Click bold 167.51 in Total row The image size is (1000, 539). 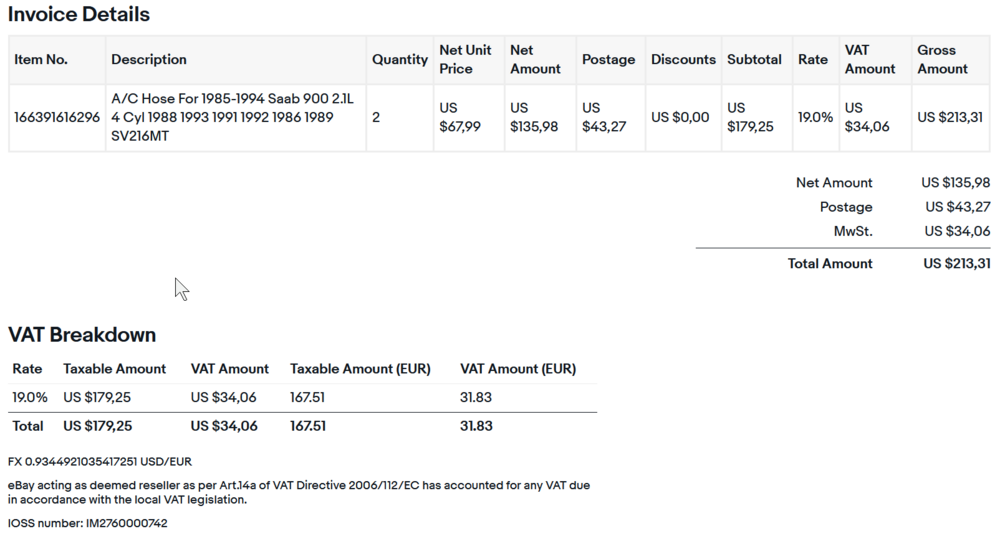[308, 426]
